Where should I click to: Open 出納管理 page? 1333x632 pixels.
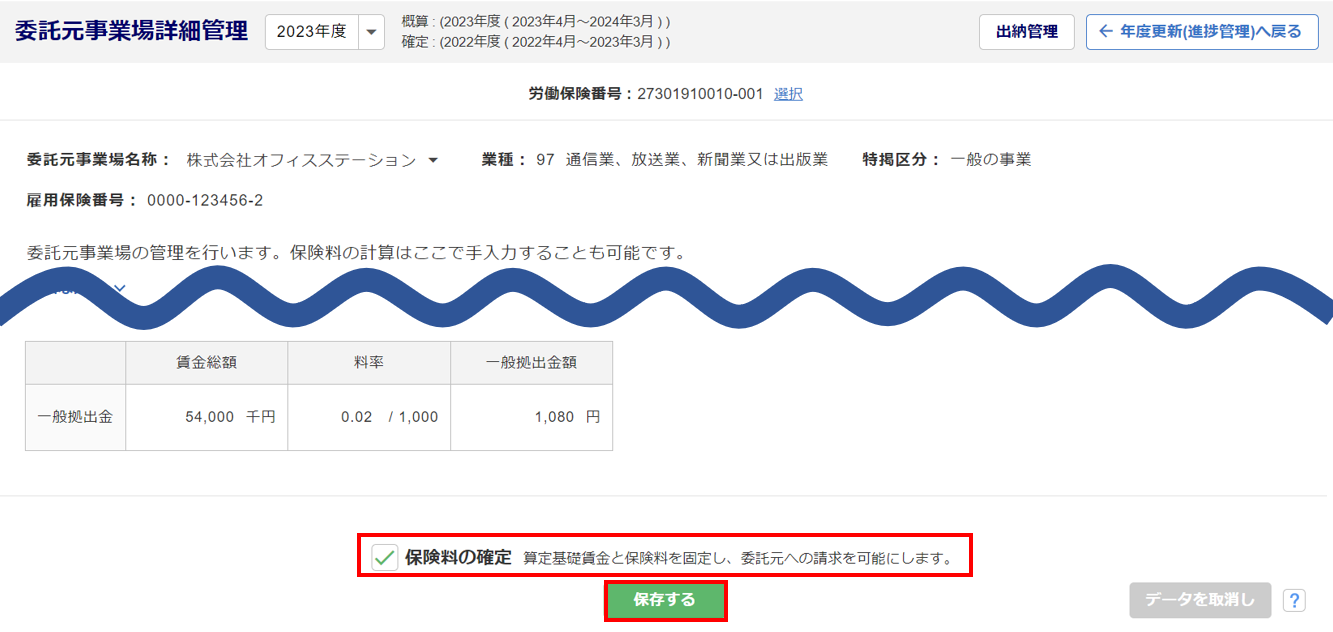1027,32
